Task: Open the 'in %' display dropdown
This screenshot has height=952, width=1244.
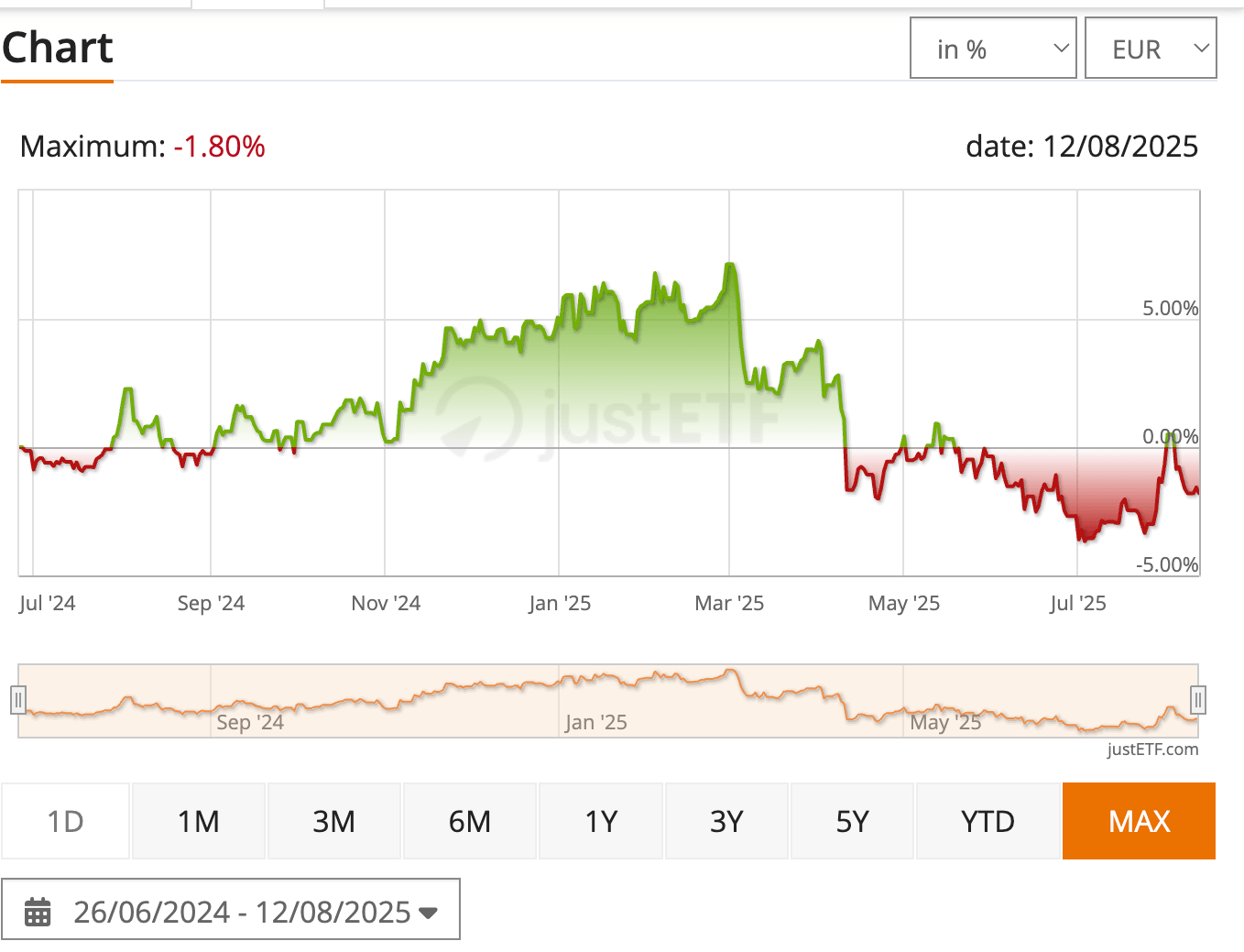Action: [993, 49]
